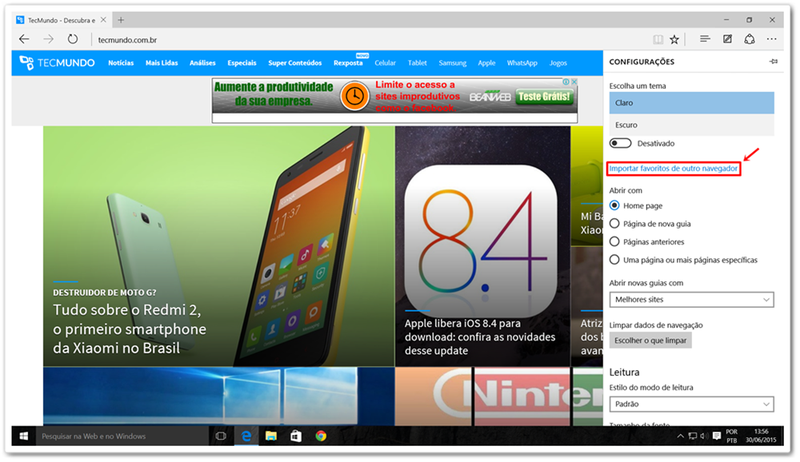Open the More actions ellipsis menu
This screenshot has height=462, width=800.
click(x=771, y=39)
